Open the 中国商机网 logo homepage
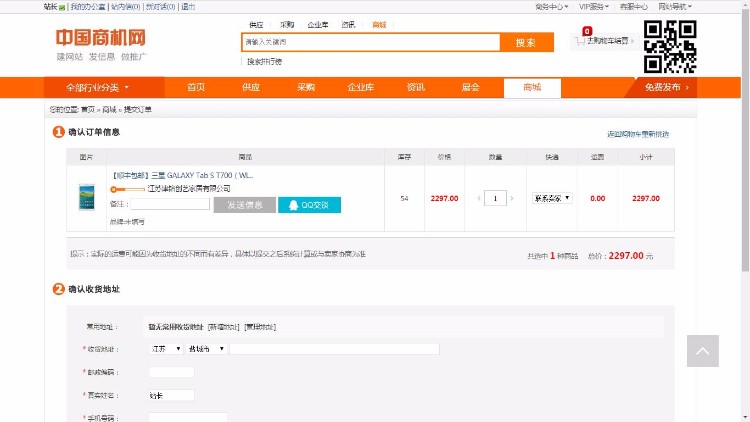This screenshot has height=422, width=750. [x=100, y=38]
